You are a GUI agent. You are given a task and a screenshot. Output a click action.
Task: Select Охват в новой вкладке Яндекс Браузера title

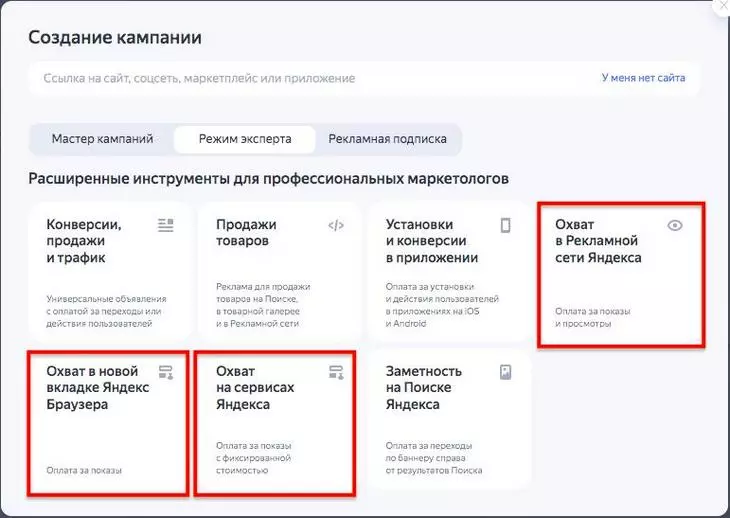pos(98,388)
